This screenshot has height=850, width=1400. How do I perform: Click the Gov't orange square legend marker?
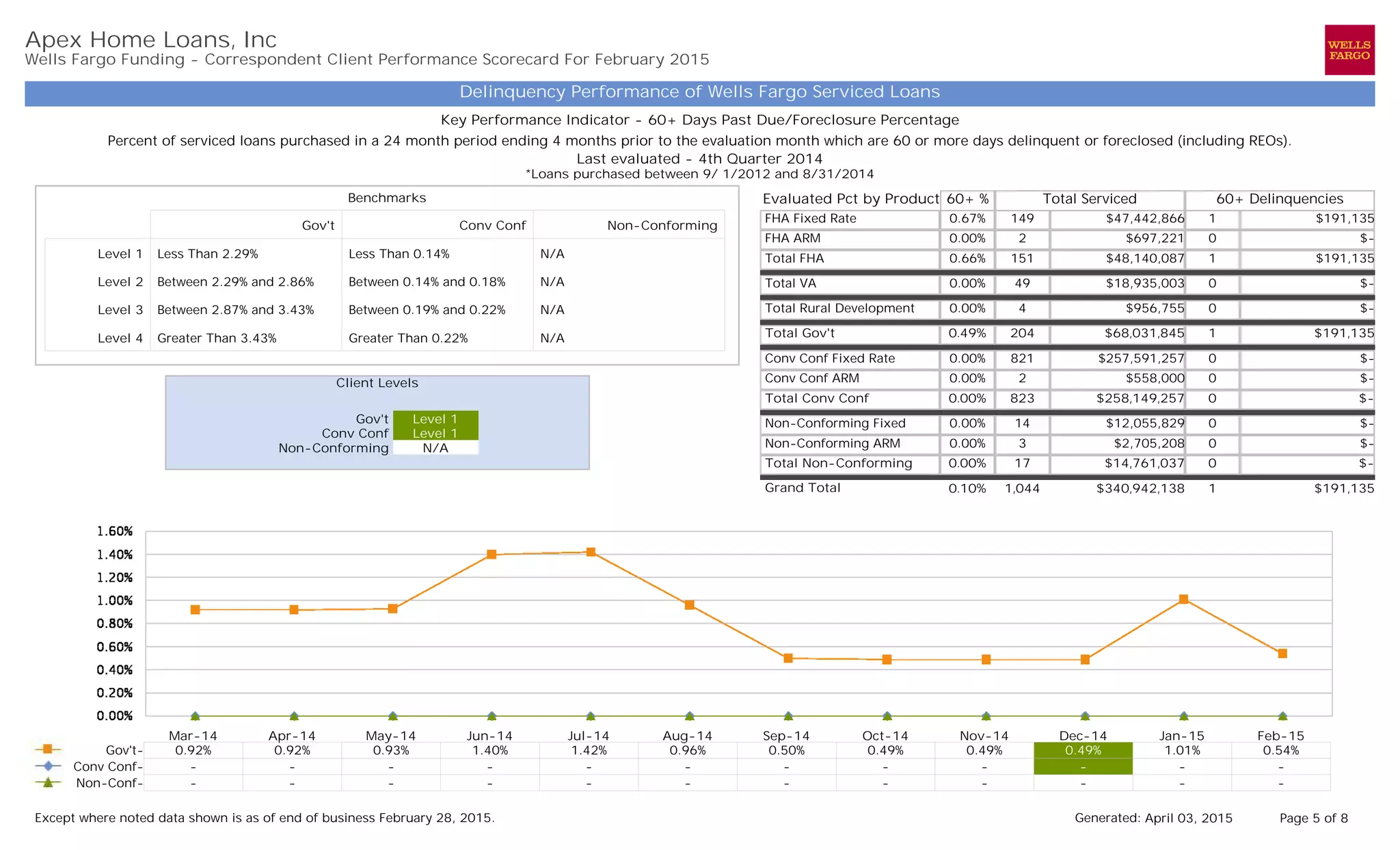(x=48, y=749)
